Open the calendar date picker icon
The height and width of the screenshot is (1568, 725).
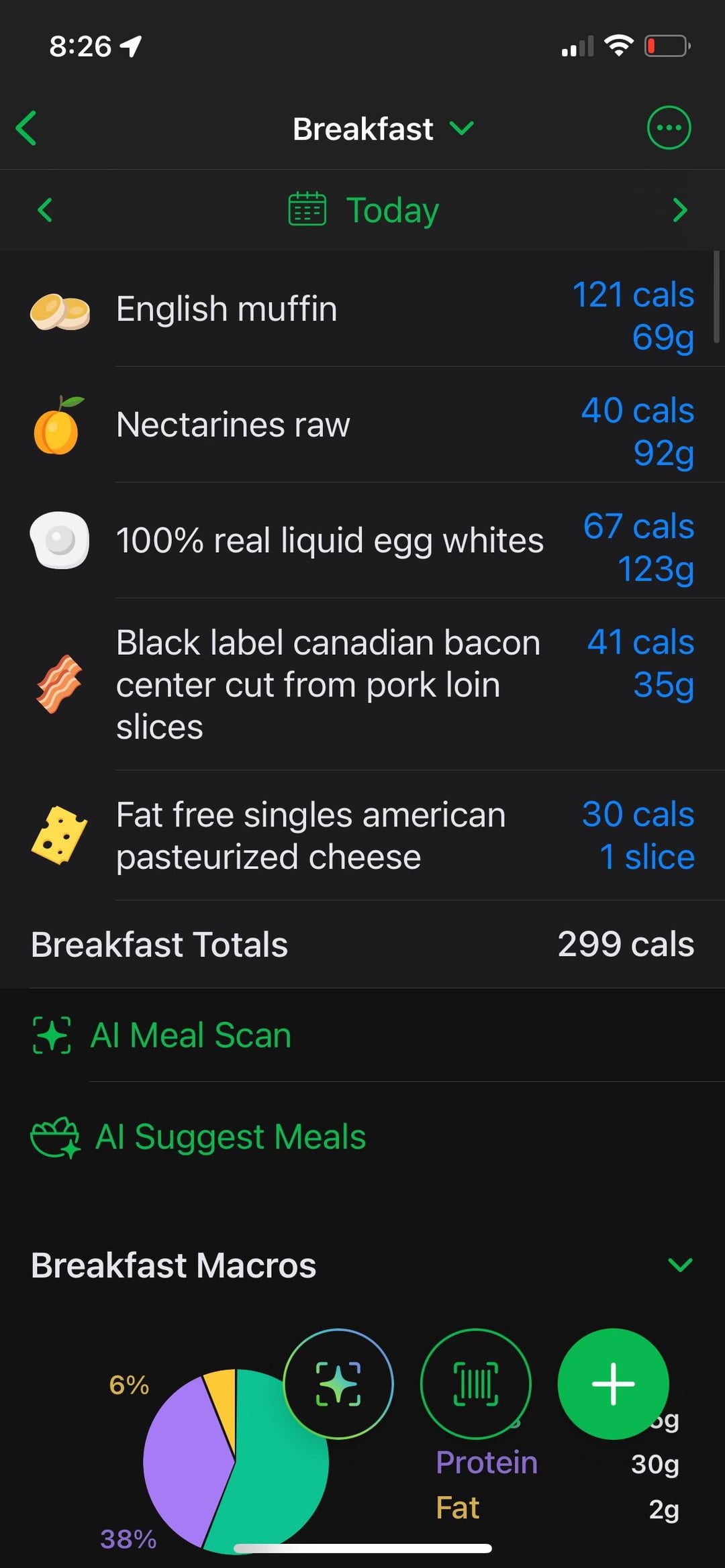(307, 209)
